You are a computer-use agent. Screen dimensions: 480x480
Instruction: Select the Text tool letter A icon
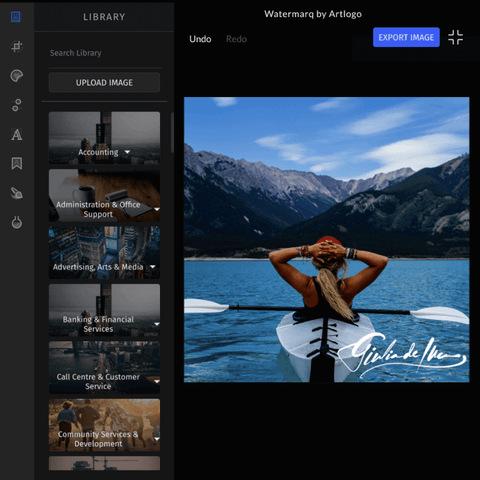point(17,134)
